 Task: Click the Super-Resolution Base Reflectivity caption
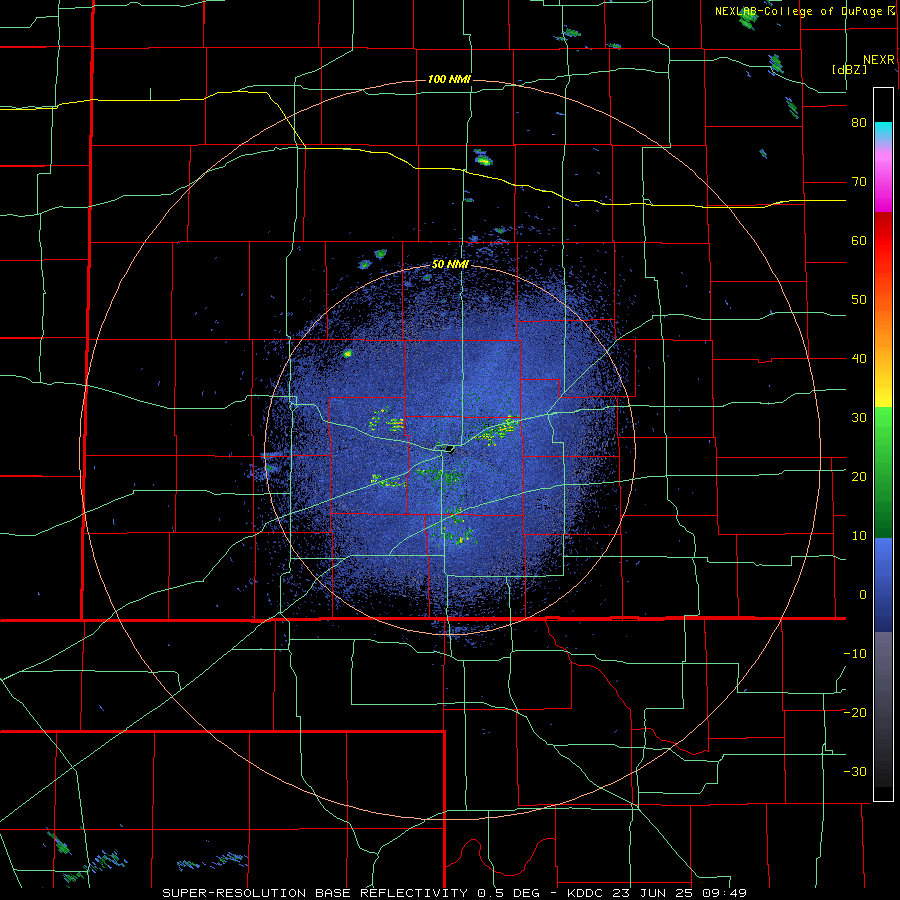pos(315,893)
